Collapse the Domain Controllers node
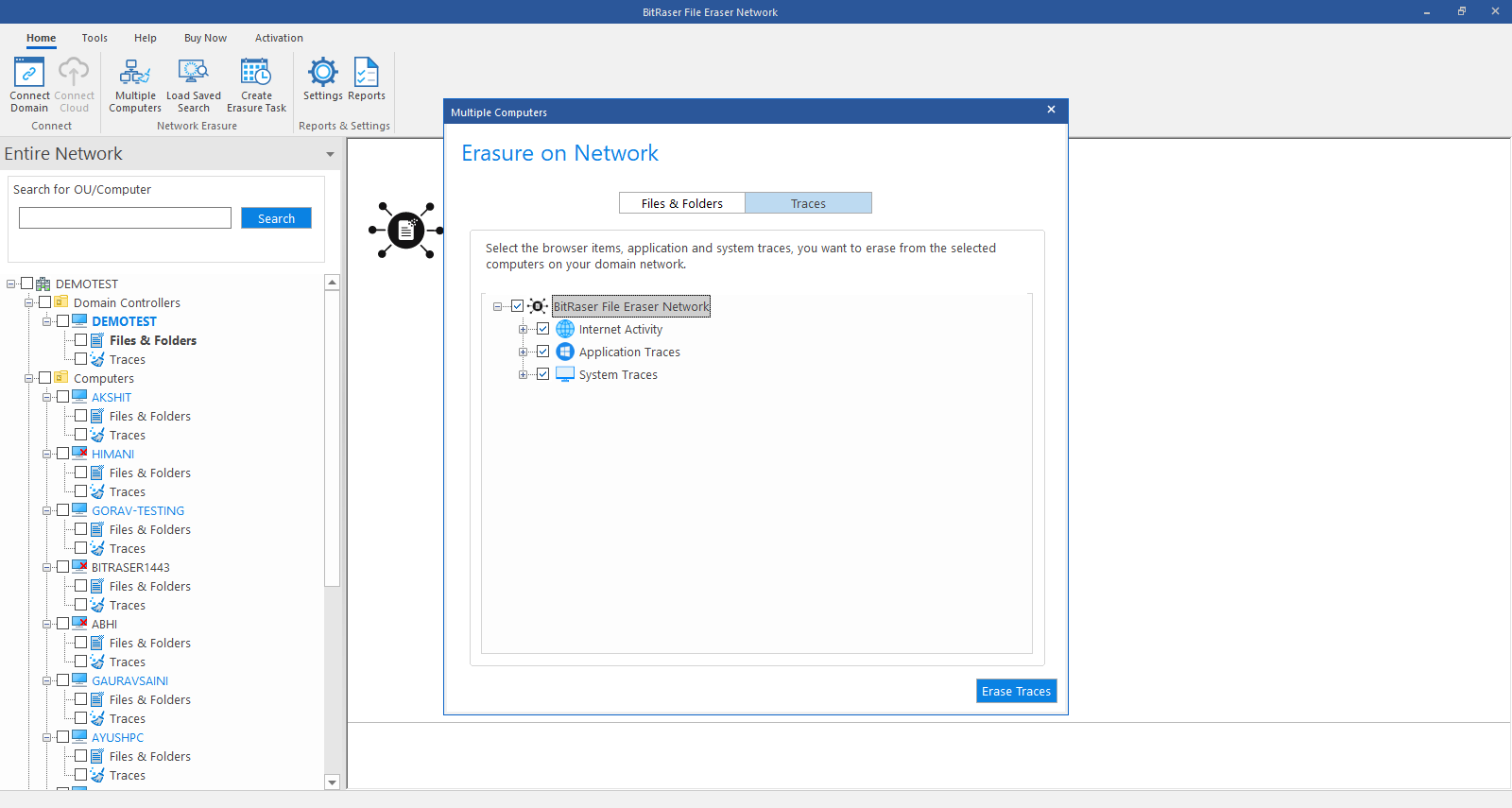 pos(28,302)
